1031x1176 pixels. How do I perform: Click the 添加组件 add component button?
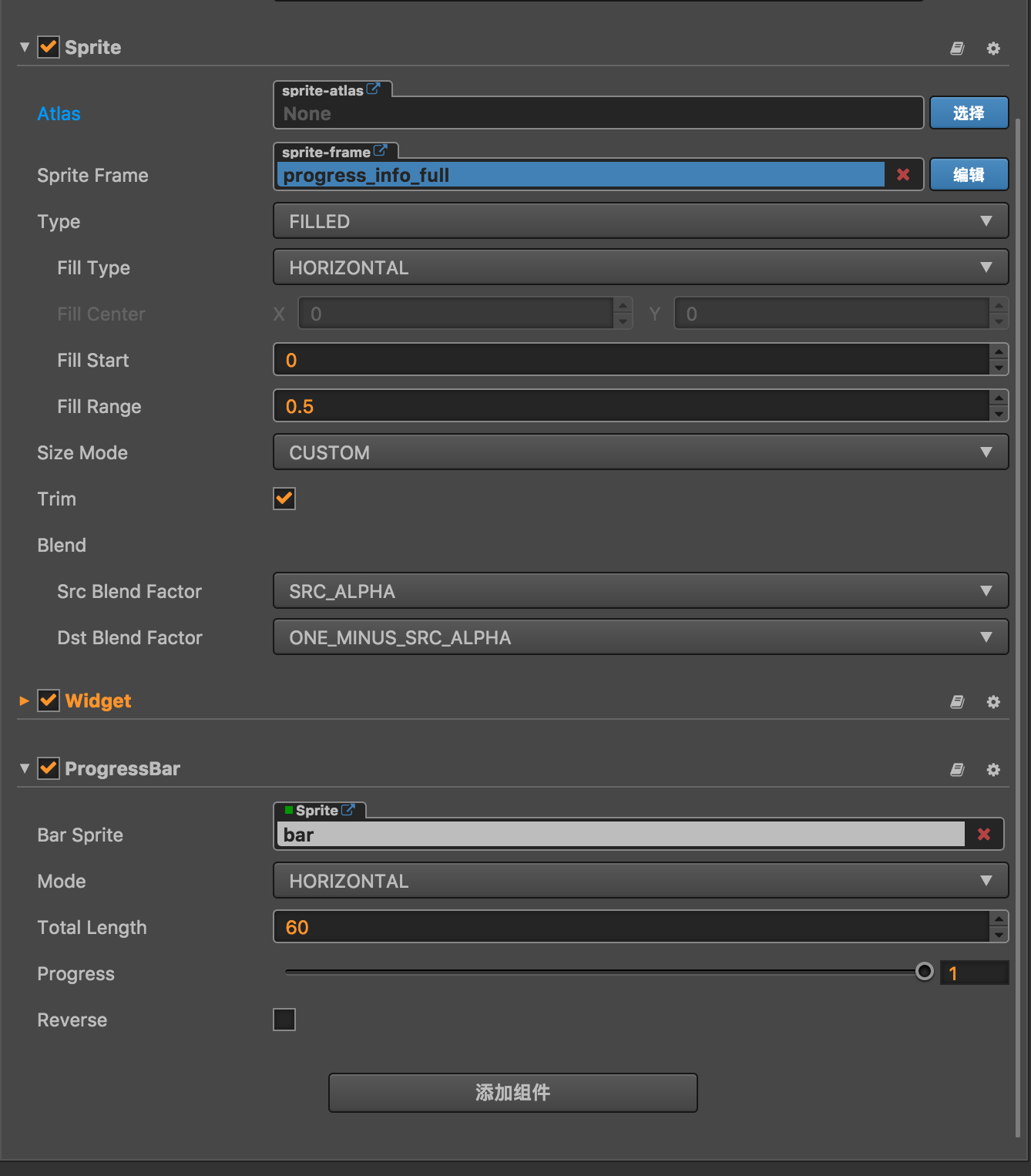[x=512, y=1092]
